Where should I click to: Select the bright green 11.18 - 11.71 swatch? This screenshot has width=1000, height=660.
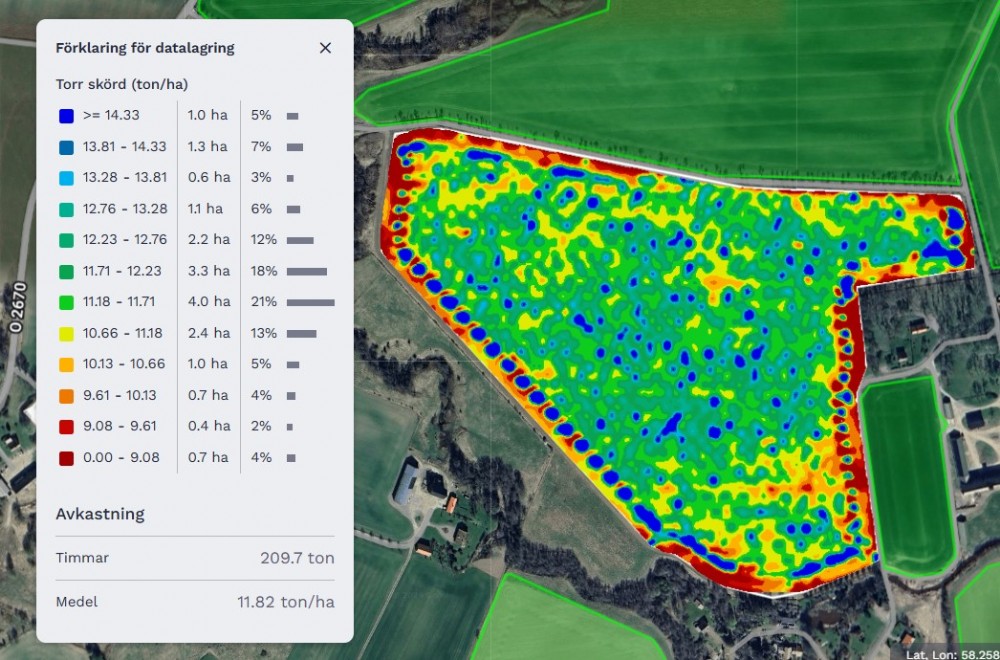66,302
